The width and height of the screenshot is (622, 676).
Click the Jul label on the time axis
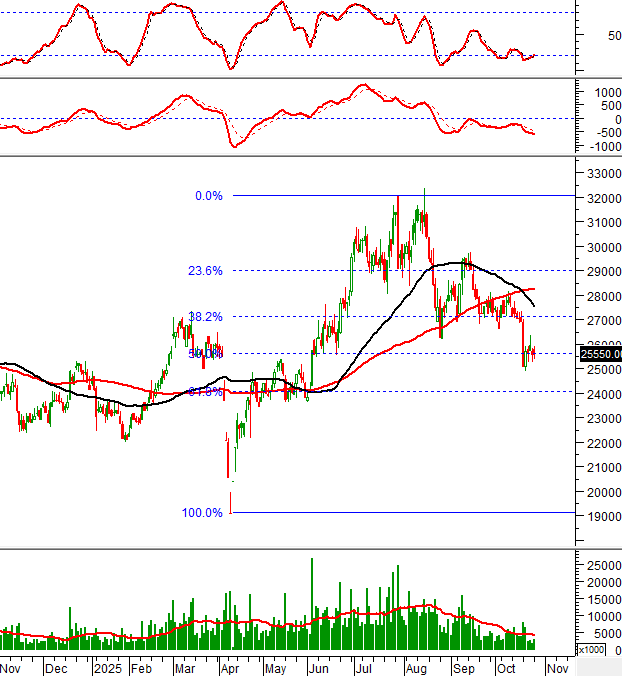coord(364,667)
